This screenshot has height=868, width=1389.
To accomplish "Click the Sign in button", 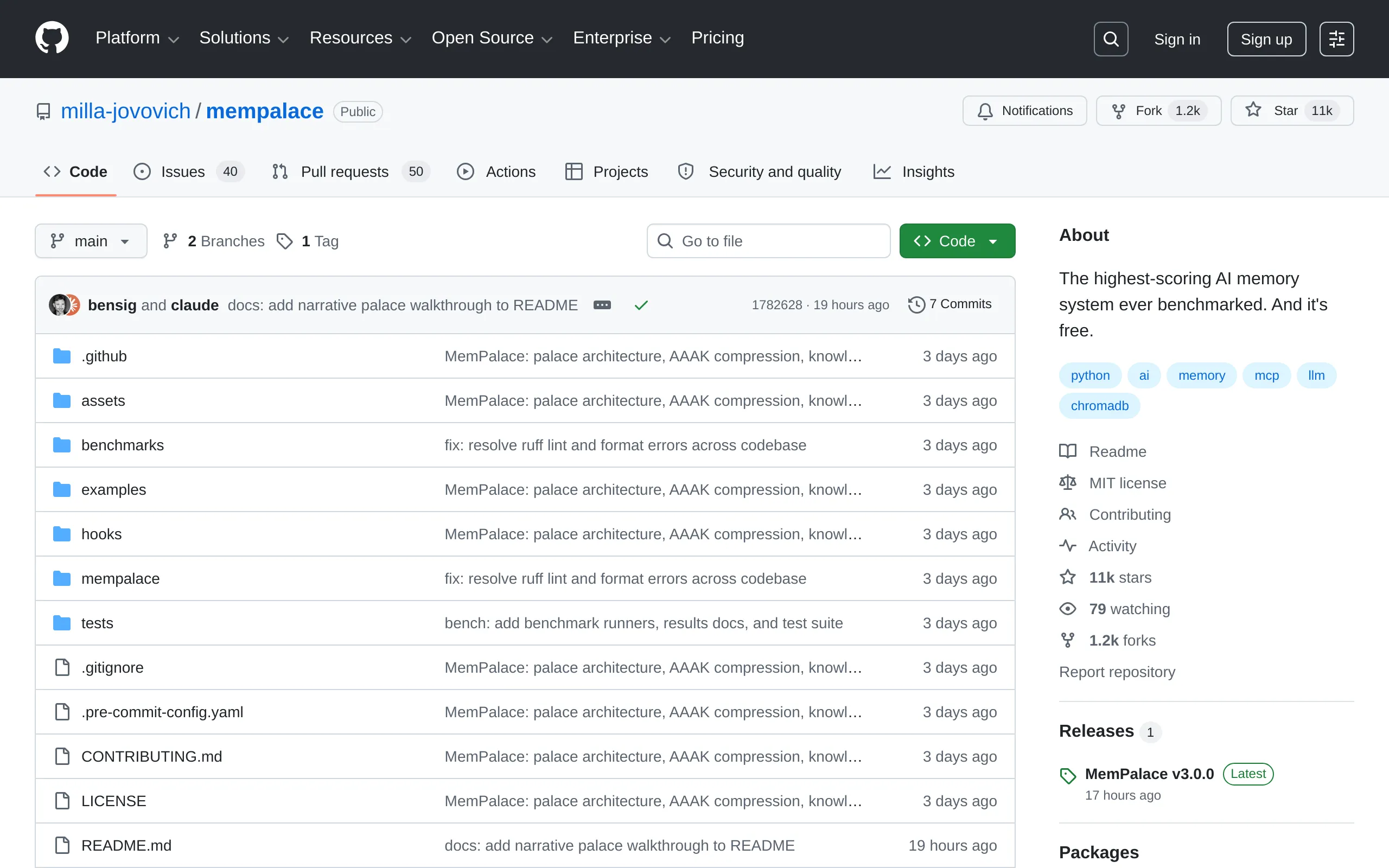I will coord(1177,39).
